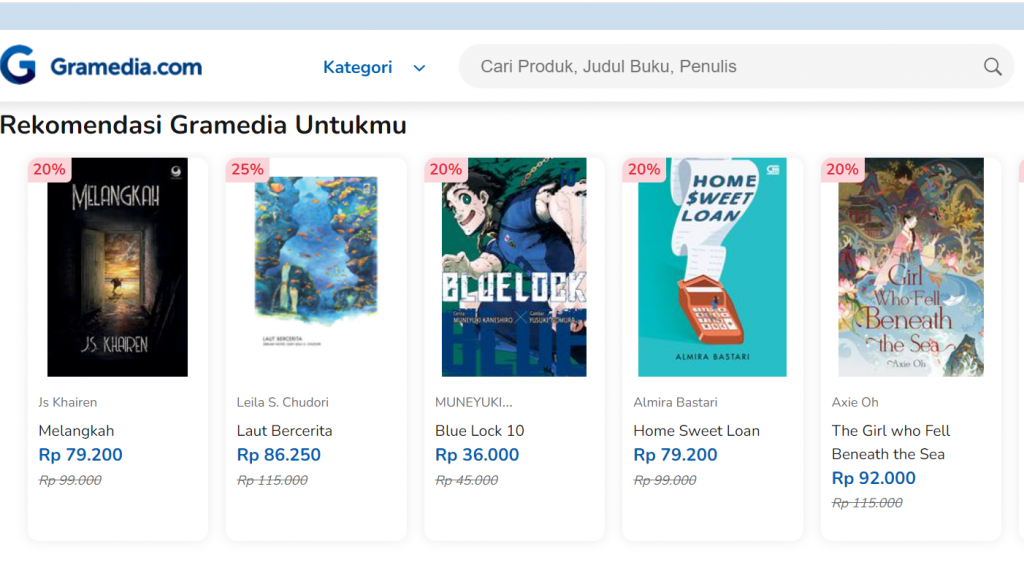
Task: Click the search magnifier icon
Action: tap(992, 67)
